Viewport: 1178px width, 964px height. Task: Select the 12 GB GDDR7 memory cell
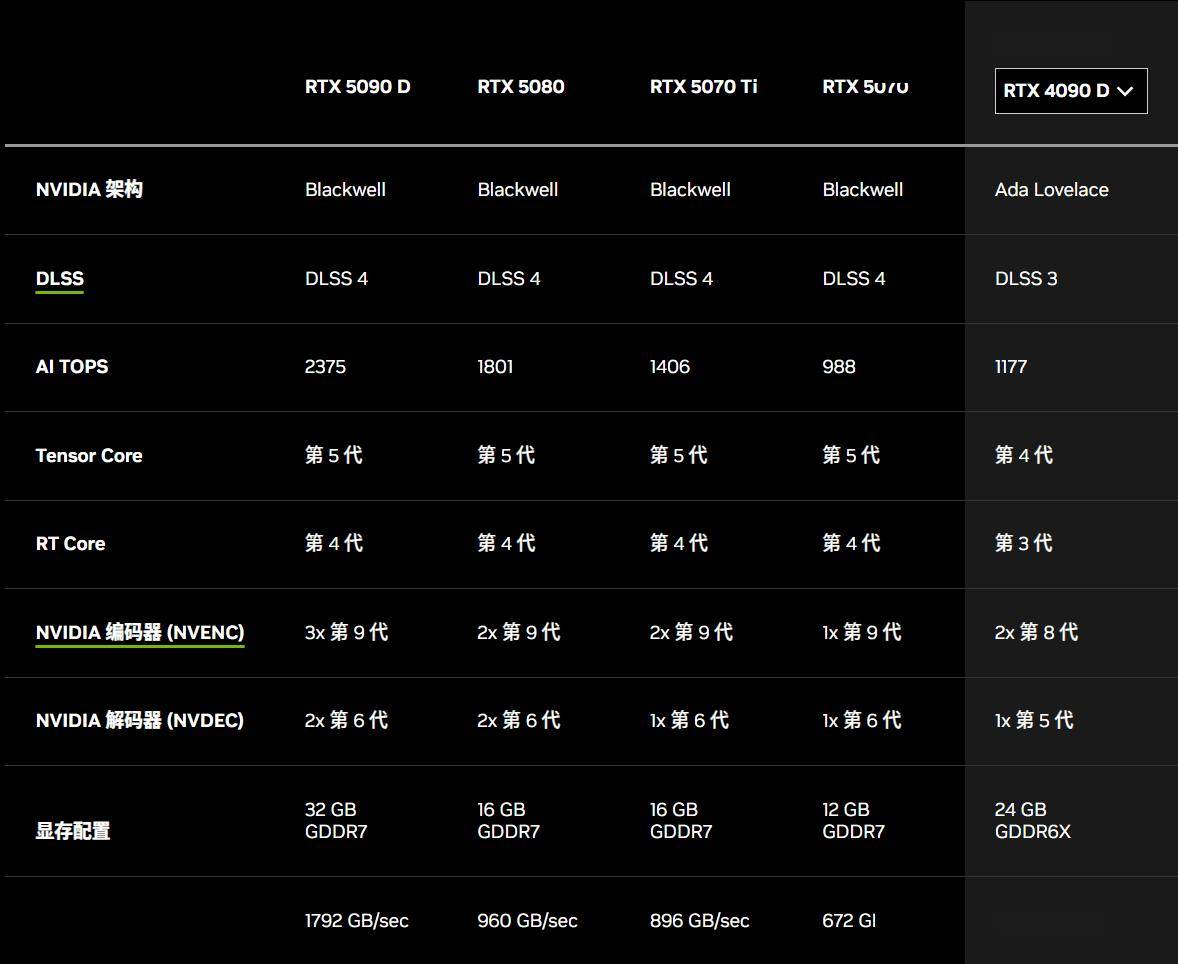pos(853,820)
